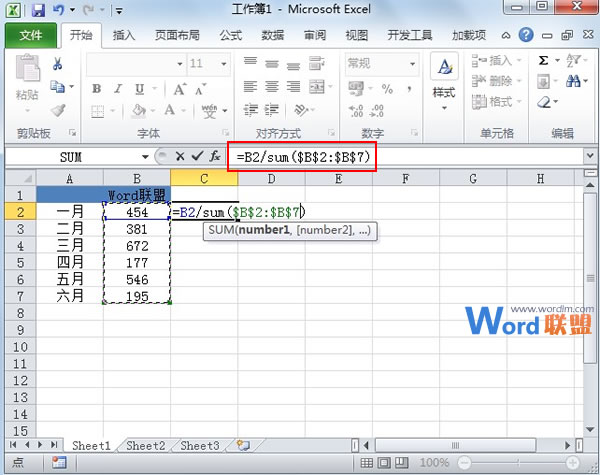Viewport: 600px width, 475px height.
Task: Open Insert Function dialog via fx icon
Action: (x=214, y=157)
